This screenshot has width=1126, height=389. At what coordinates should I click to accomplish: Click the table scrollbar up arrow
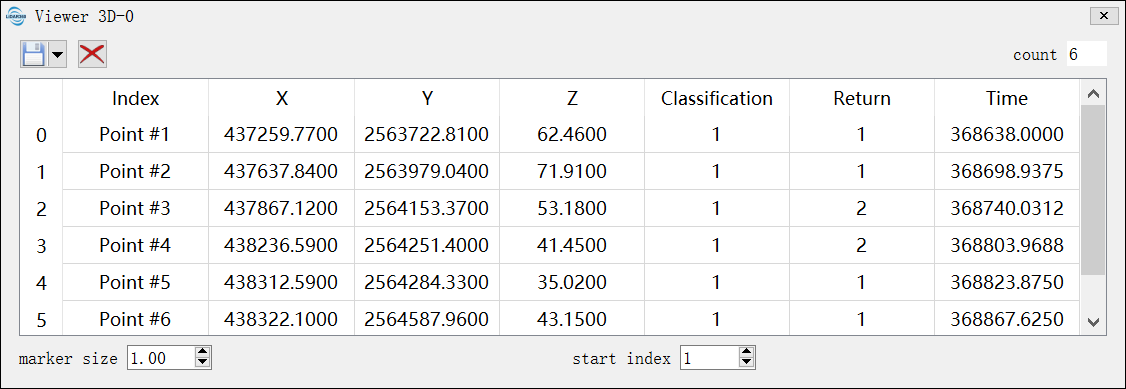pyautogui.click(x=1094, y=93)
